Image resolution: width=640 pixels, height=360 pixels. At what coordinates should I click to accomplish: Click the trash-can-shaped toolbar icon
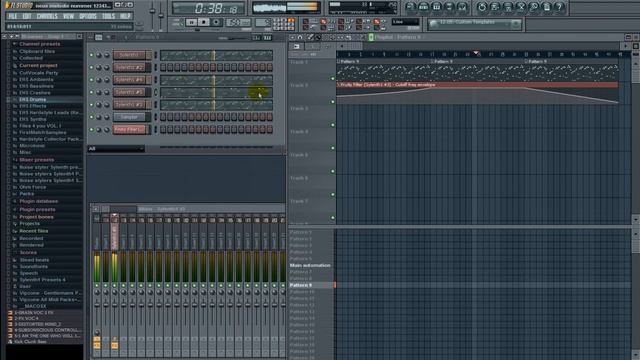click(x=547, y=7)
